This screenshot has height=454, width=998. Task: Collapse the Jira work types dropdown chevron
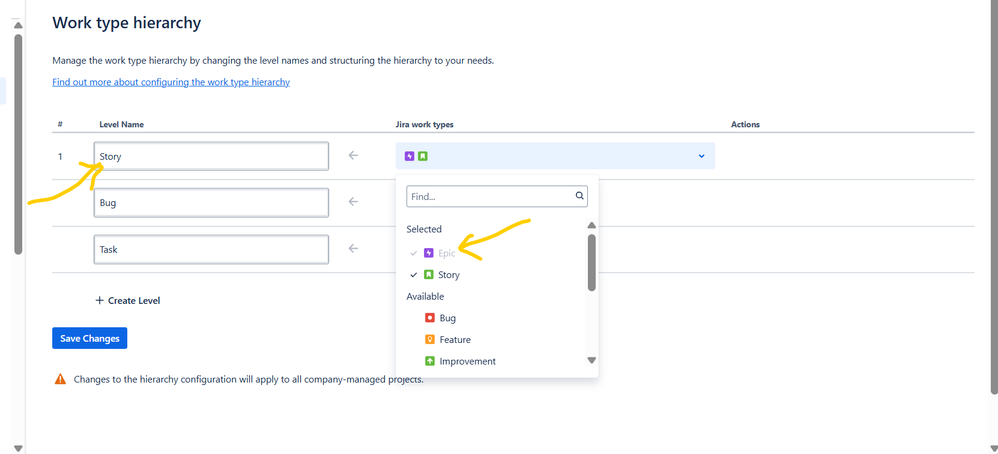coord(701,156)
